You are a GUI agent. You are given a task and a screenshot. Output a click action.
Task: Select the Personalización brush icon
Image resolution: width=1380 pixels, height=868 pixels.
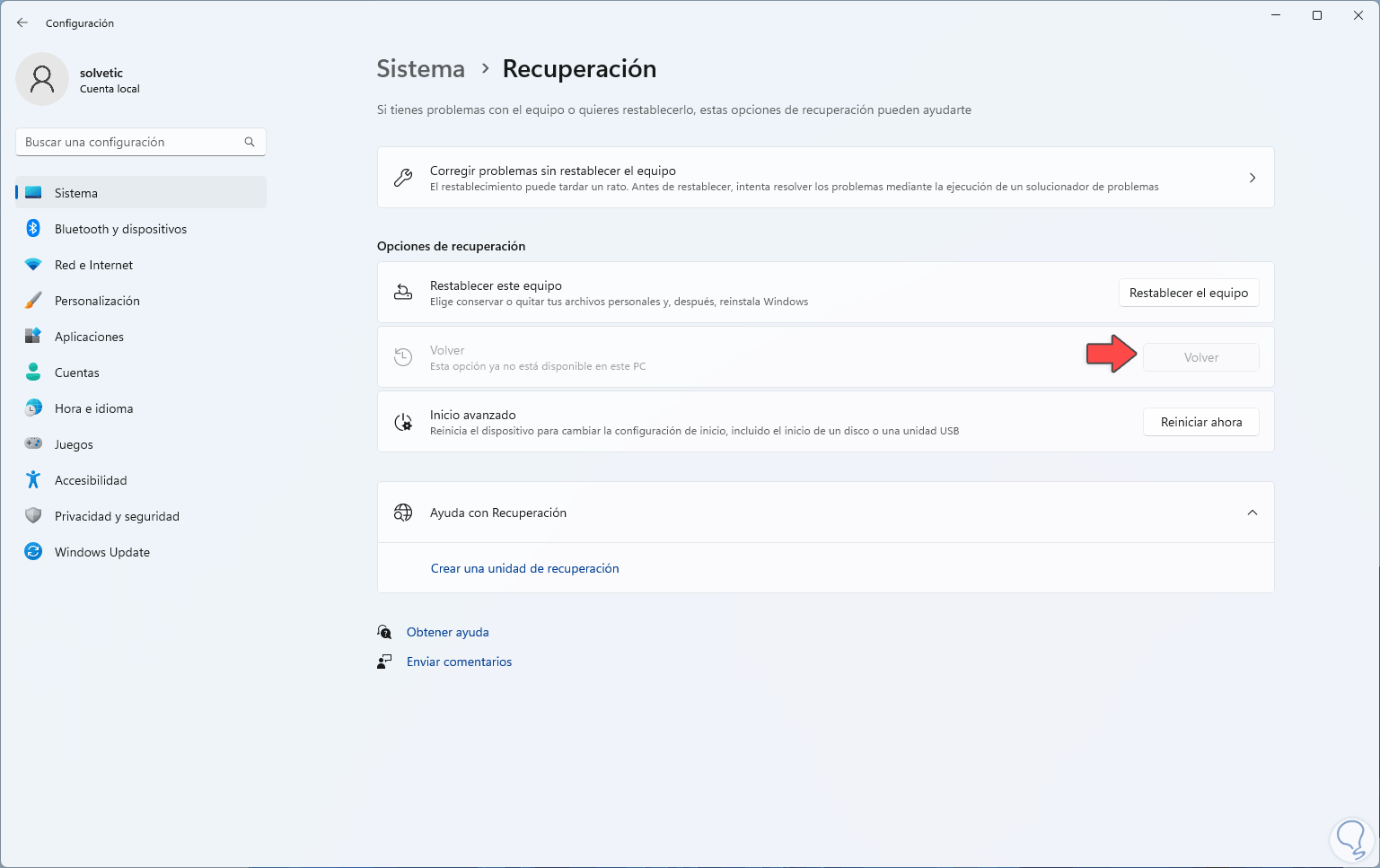33,300
